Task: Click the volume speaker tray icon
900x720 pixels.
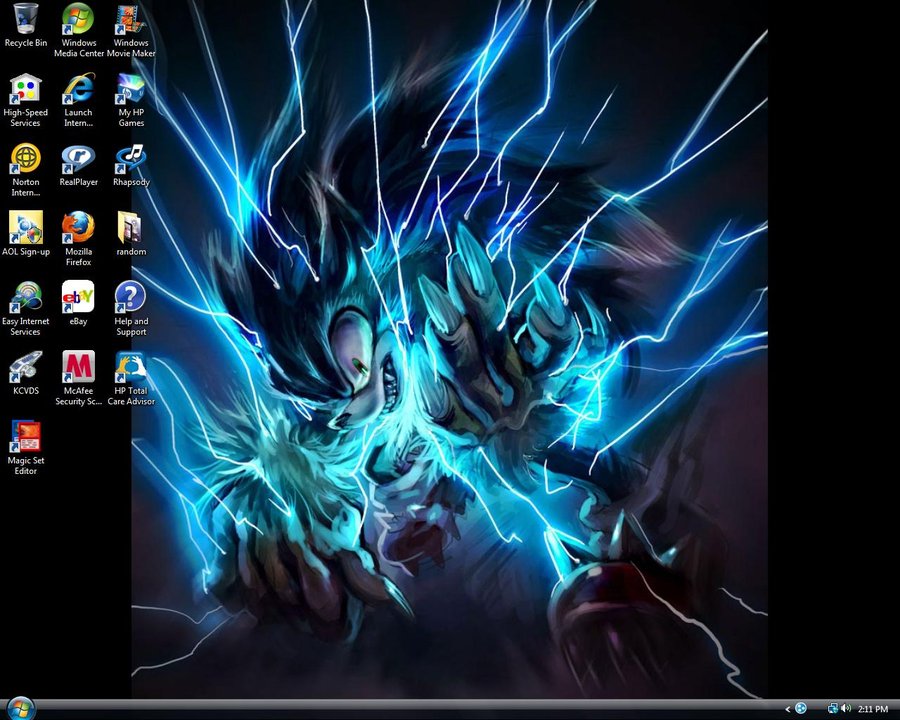Action: click(845, 709)
